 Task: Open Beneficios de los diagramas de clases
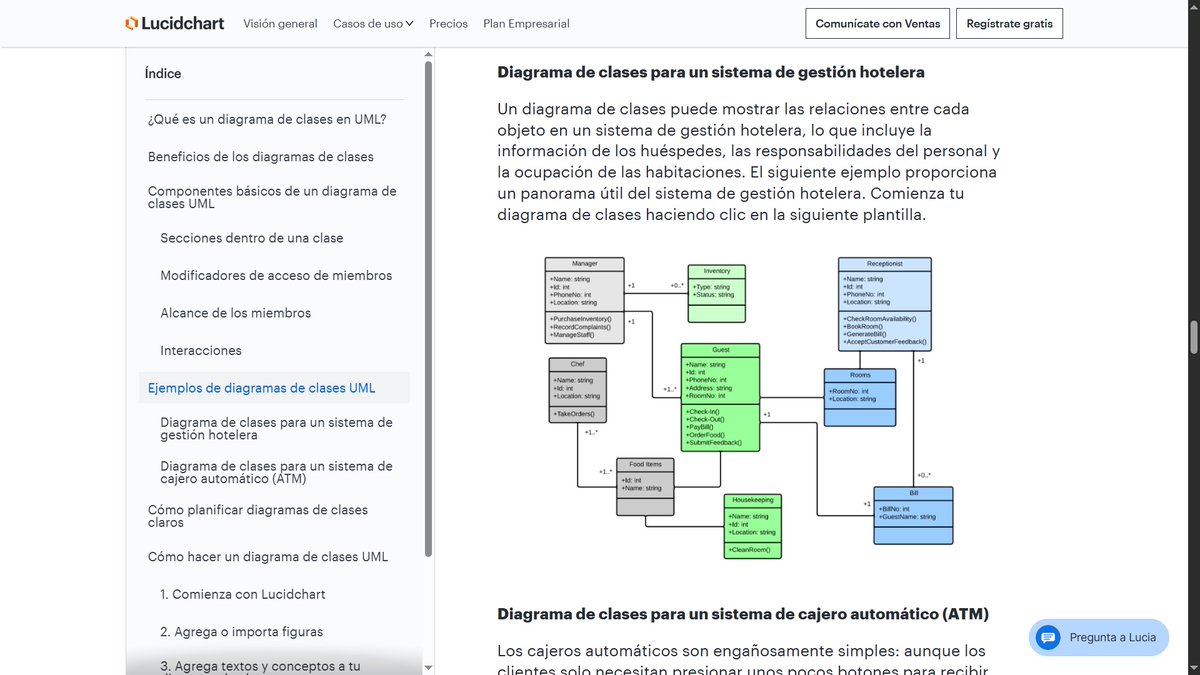click(261, 156)
